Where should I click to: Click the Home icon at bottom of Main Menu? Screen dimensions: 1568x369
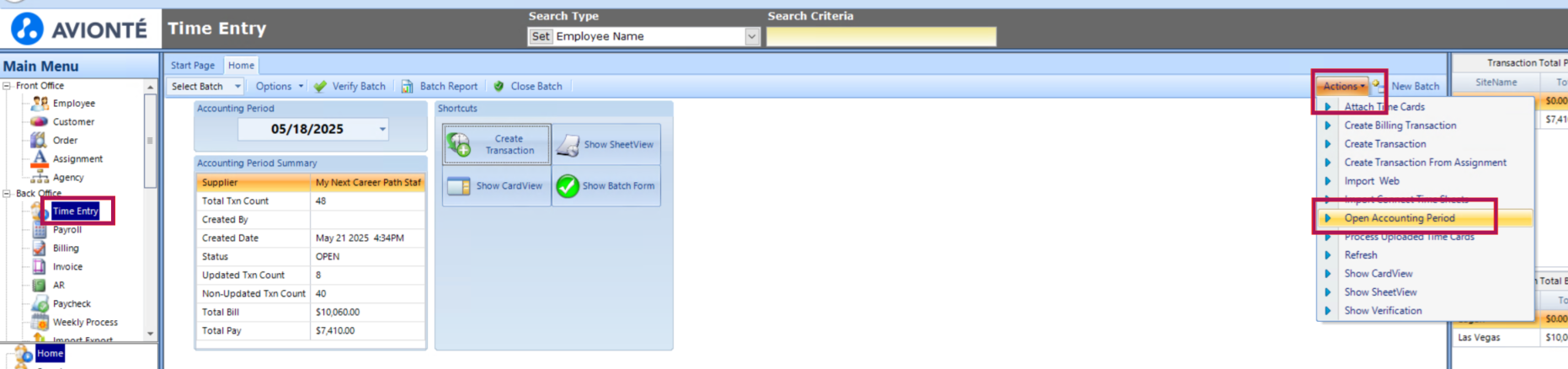coord(24,354)
